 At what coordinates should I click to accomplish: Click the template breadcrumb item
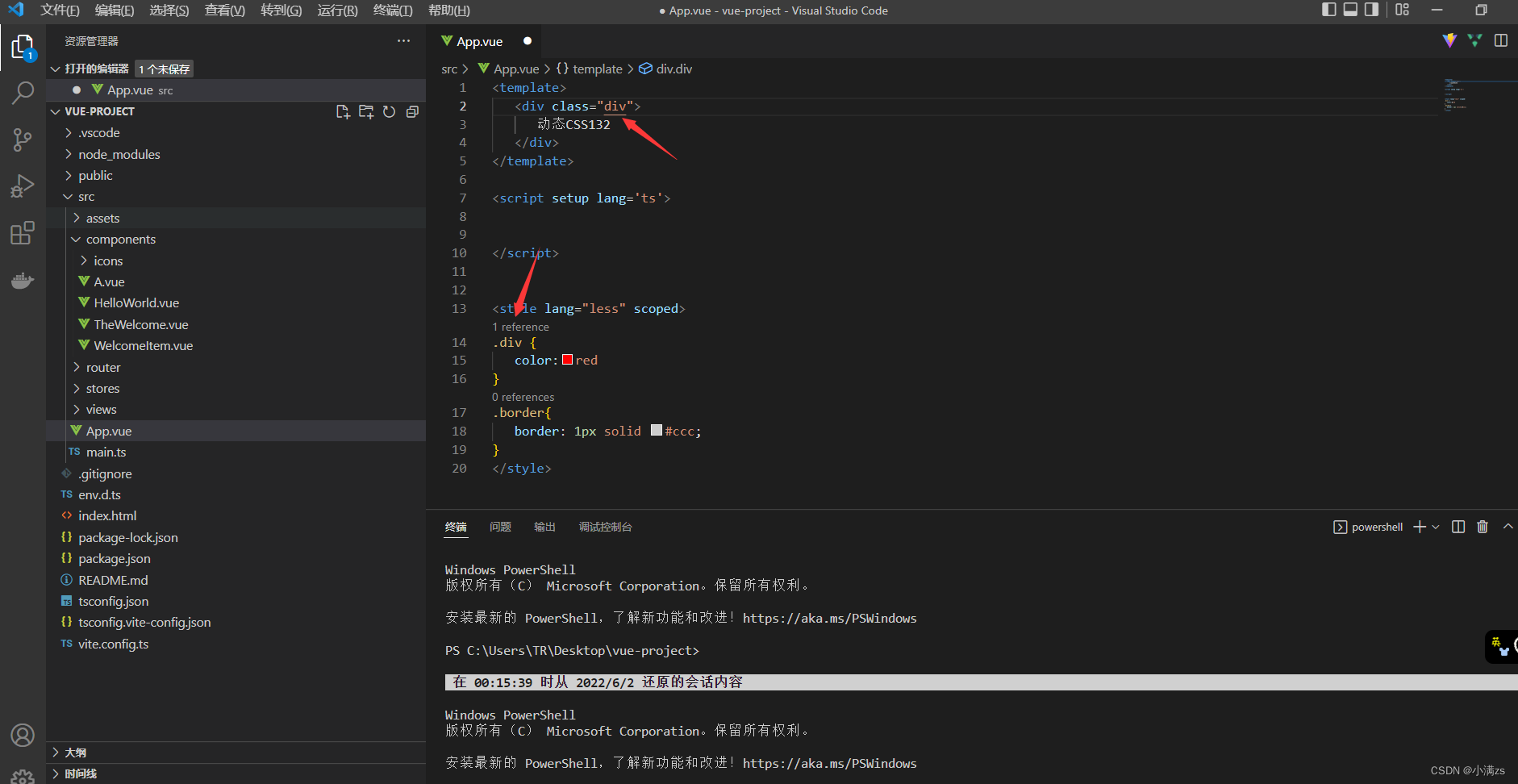coord(590,69)
